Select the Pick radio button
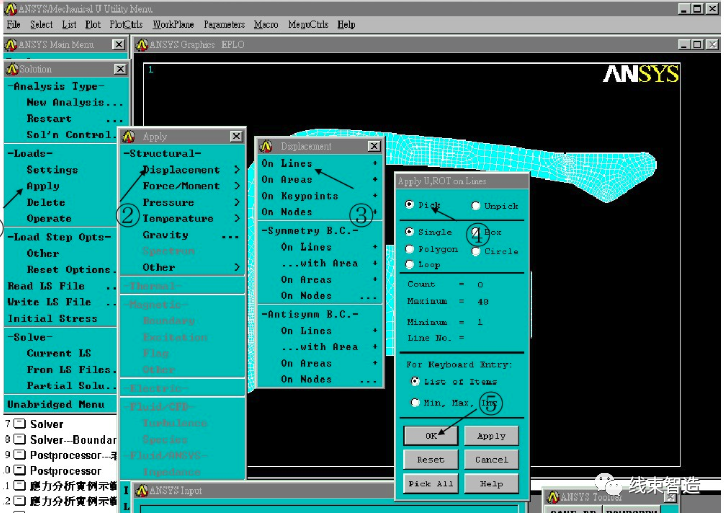Screen dimensions: 724x518 pyautogui.click(x=409, y=204)
